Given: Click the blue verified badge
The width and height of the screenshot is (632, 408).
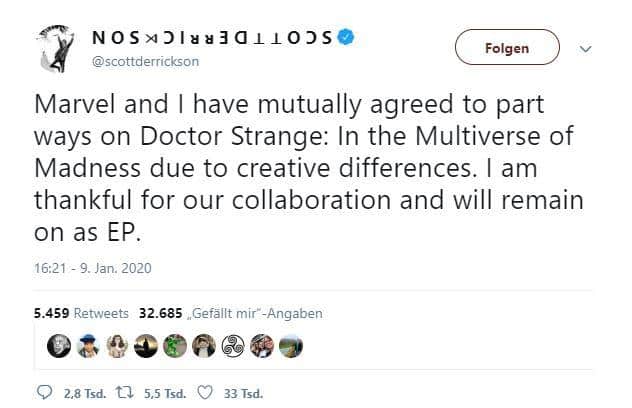Looking at the screenshot, I should pyautogui.click(x=345, y=37).
